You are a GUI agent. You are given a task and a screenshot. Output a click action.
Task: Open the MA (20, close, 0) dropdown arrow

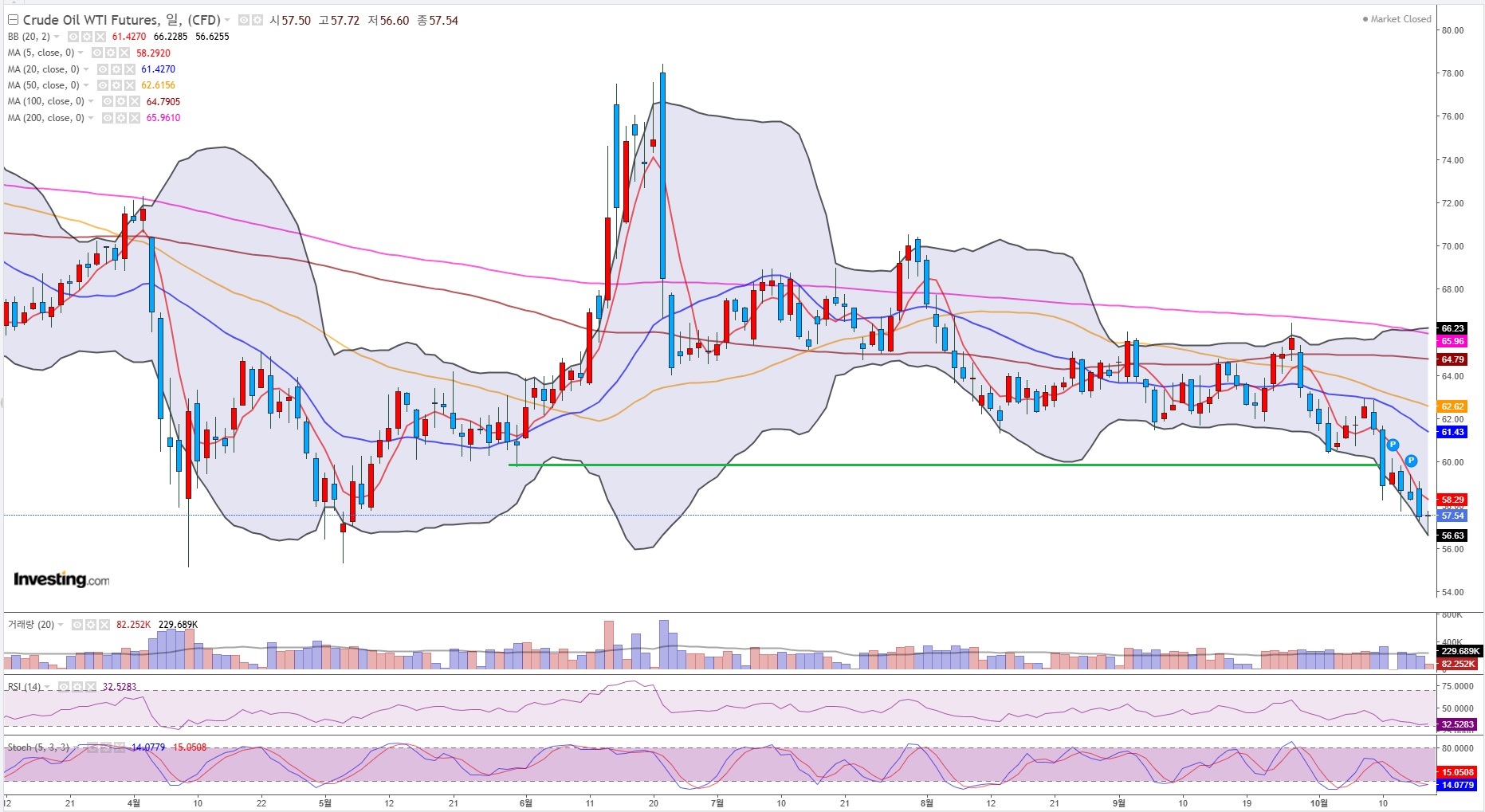coord(86,69)
